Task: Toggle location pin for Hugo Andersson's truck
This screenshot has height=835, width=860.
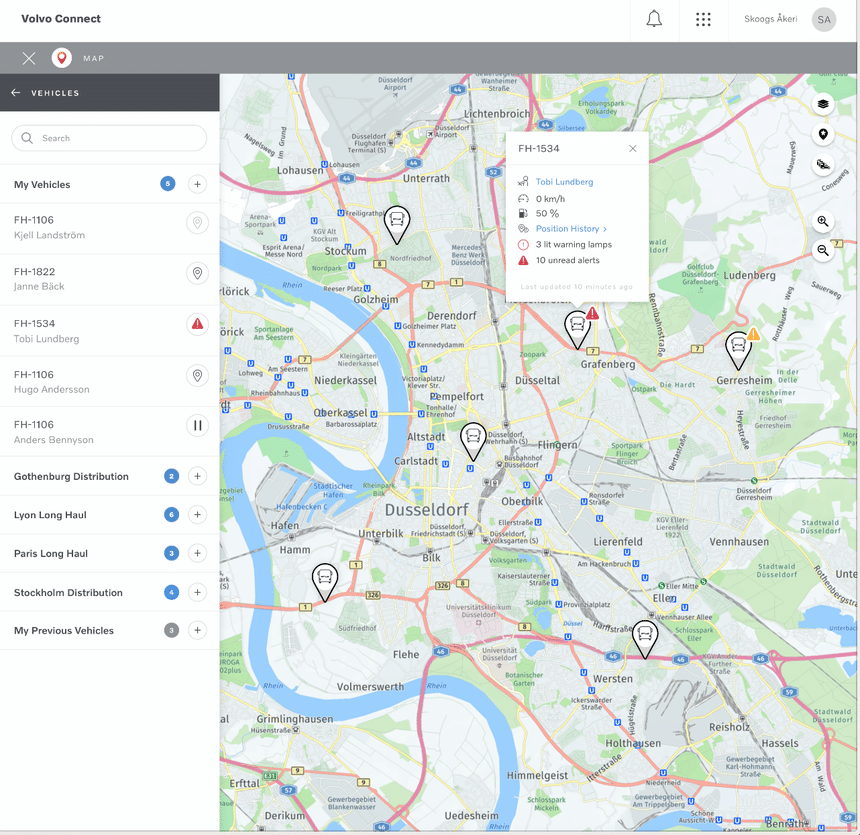Action: click(197, 376)
